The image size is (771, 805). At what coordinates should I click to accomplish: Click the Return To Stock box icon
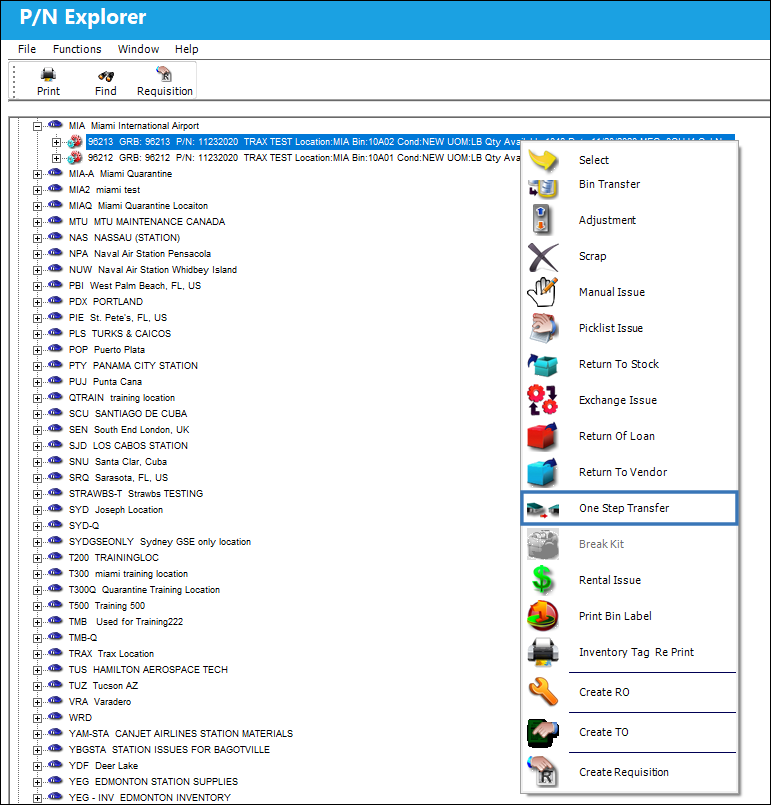[x=543, y=365]
